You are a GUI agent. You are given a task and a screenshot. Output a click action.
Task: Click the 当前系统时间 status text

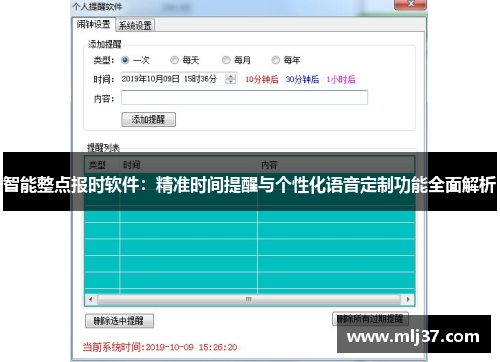[160, 347]
